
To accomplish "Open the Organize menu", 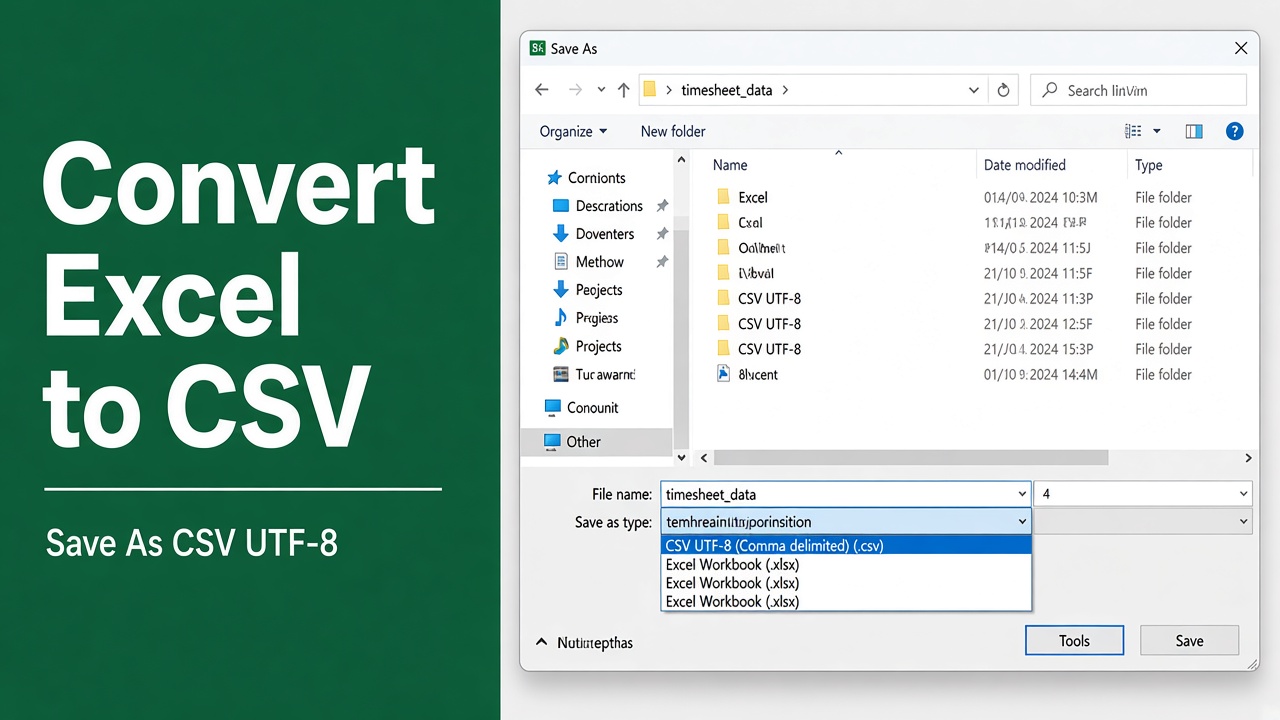I will coord(573,131).
